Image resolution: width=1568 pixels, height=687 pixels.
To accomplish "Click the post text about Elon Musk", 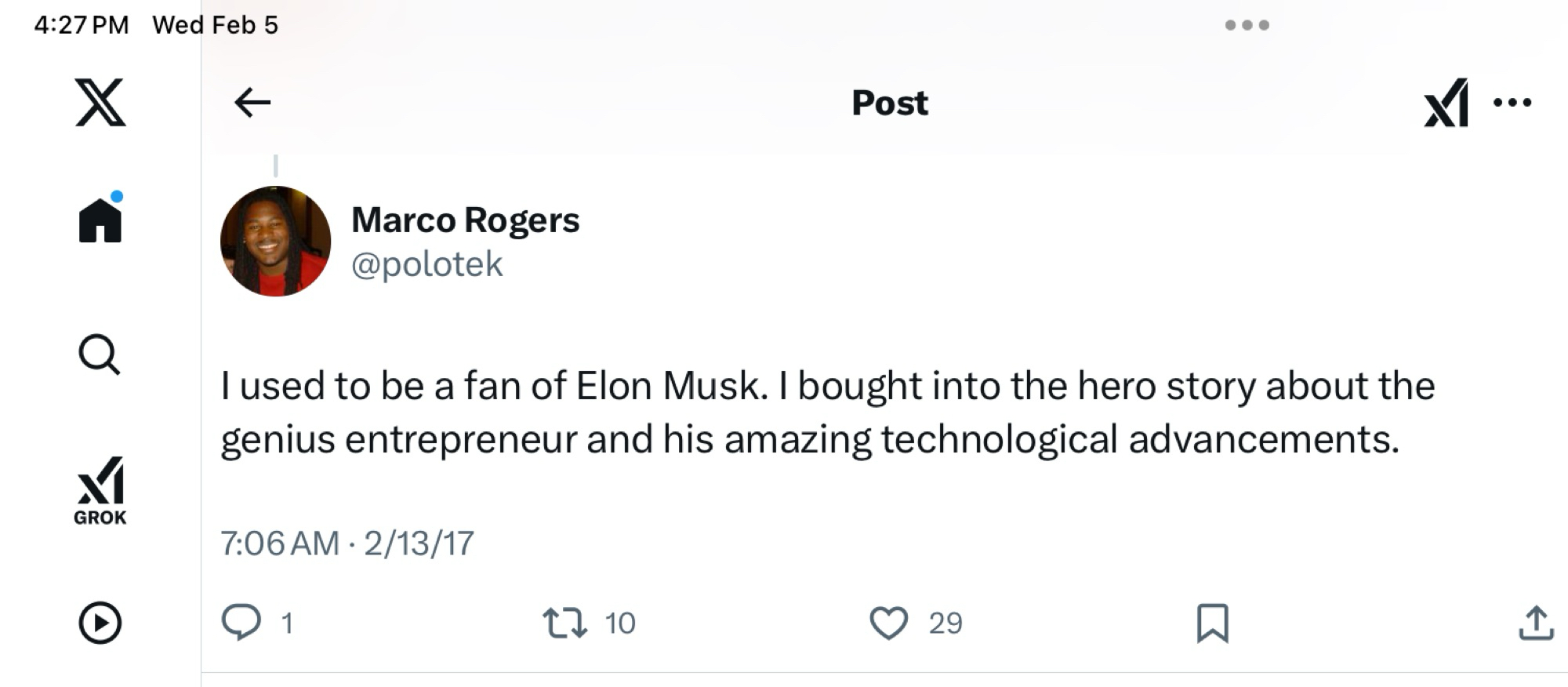I will pos(827,412).
